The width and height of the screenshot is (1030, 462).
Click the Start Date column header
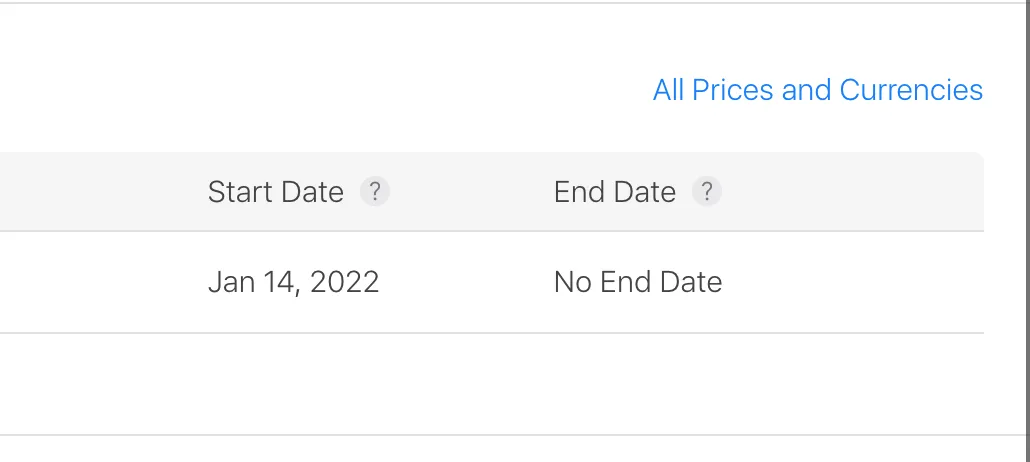275,192
